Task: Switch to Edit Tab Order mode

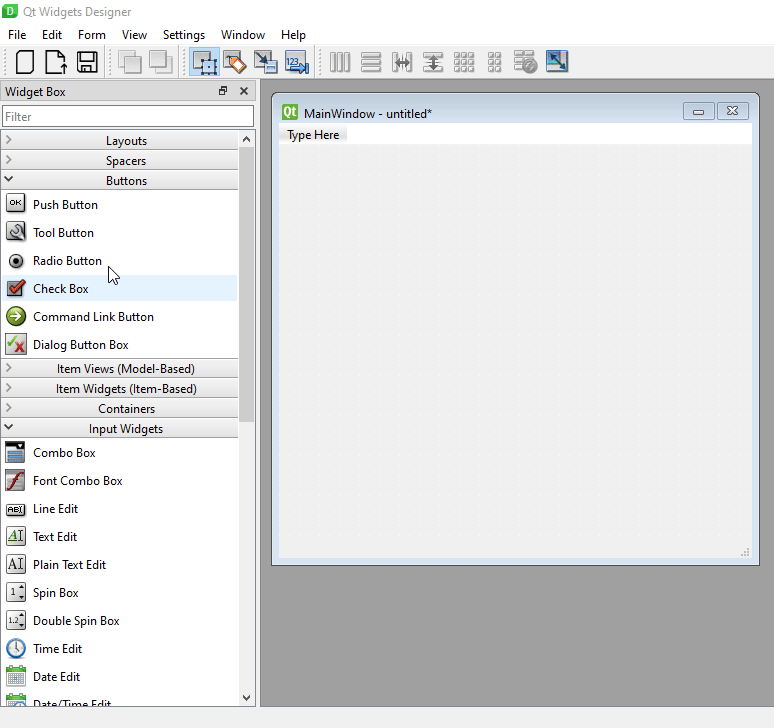Action: pyautogui.click(x=297, y=62)
